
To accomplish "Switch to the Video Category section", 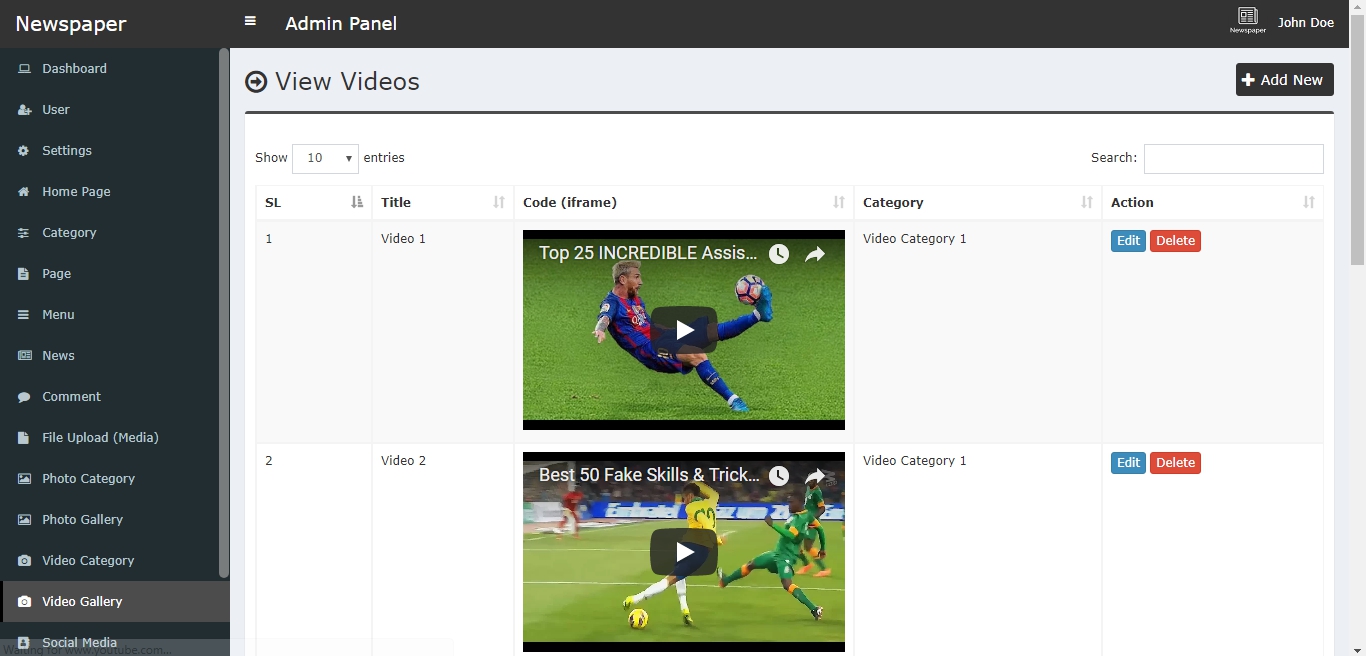I will pos(90,560).
